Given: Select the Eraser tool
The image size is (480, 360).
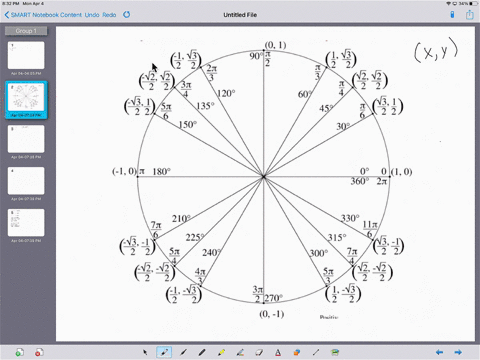Looking at the screenshot, I should (259, 352).
